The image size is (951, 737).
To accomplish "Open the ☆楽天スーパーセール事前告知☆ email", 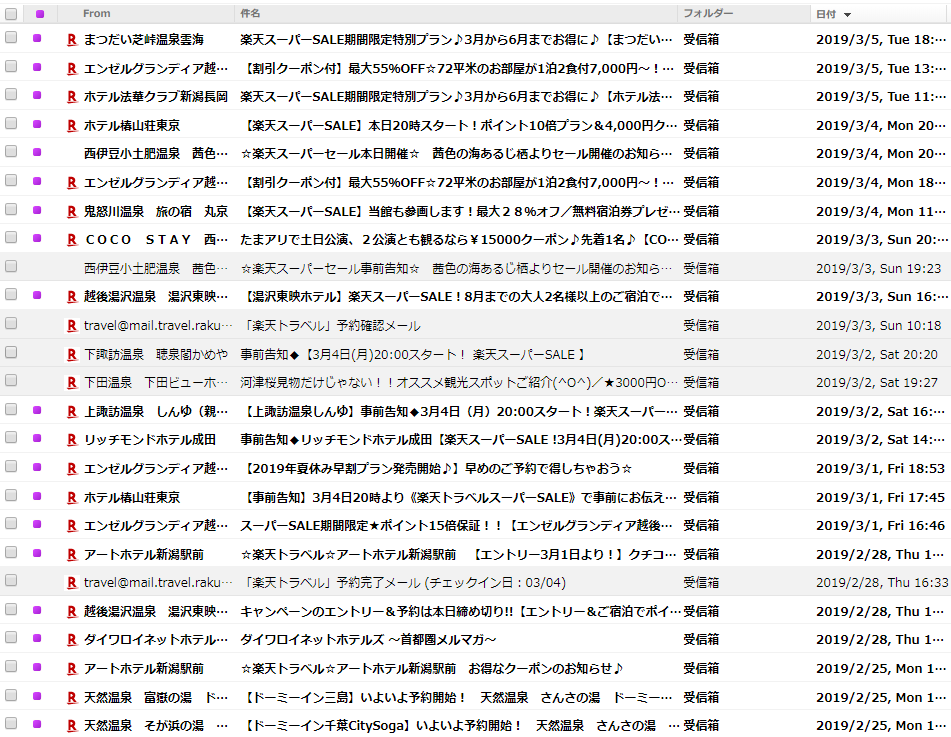I will 456,269.
